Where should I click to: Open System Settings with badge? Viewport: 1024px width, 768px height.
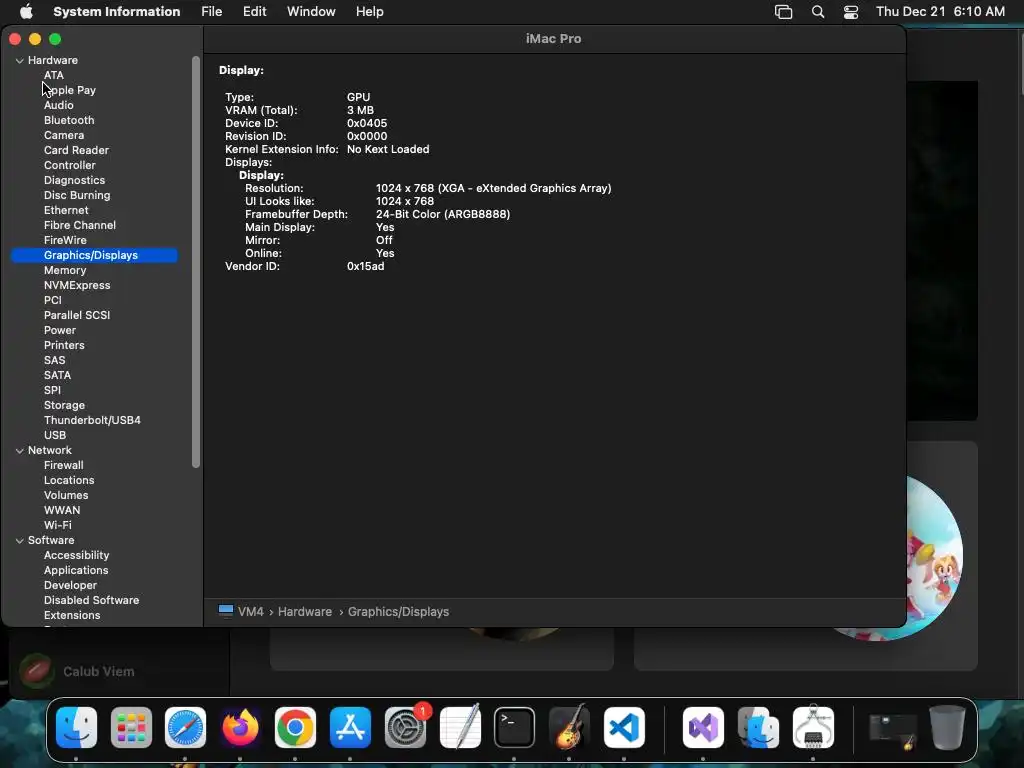(x=406, y=728)
